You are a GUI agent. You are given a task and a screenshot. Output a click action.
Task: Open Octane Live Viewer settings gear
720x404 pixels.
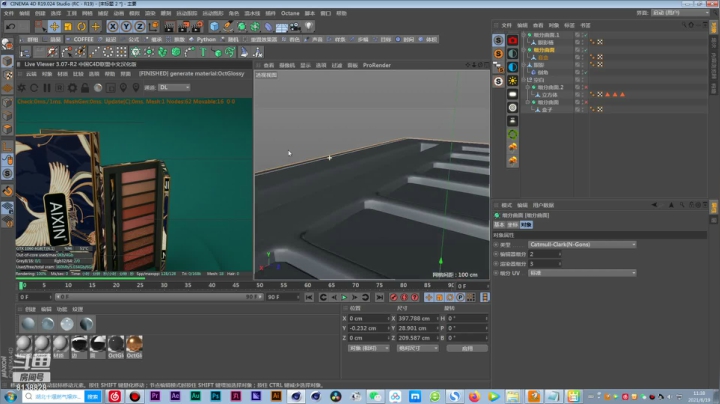click(x=73, y=87)
